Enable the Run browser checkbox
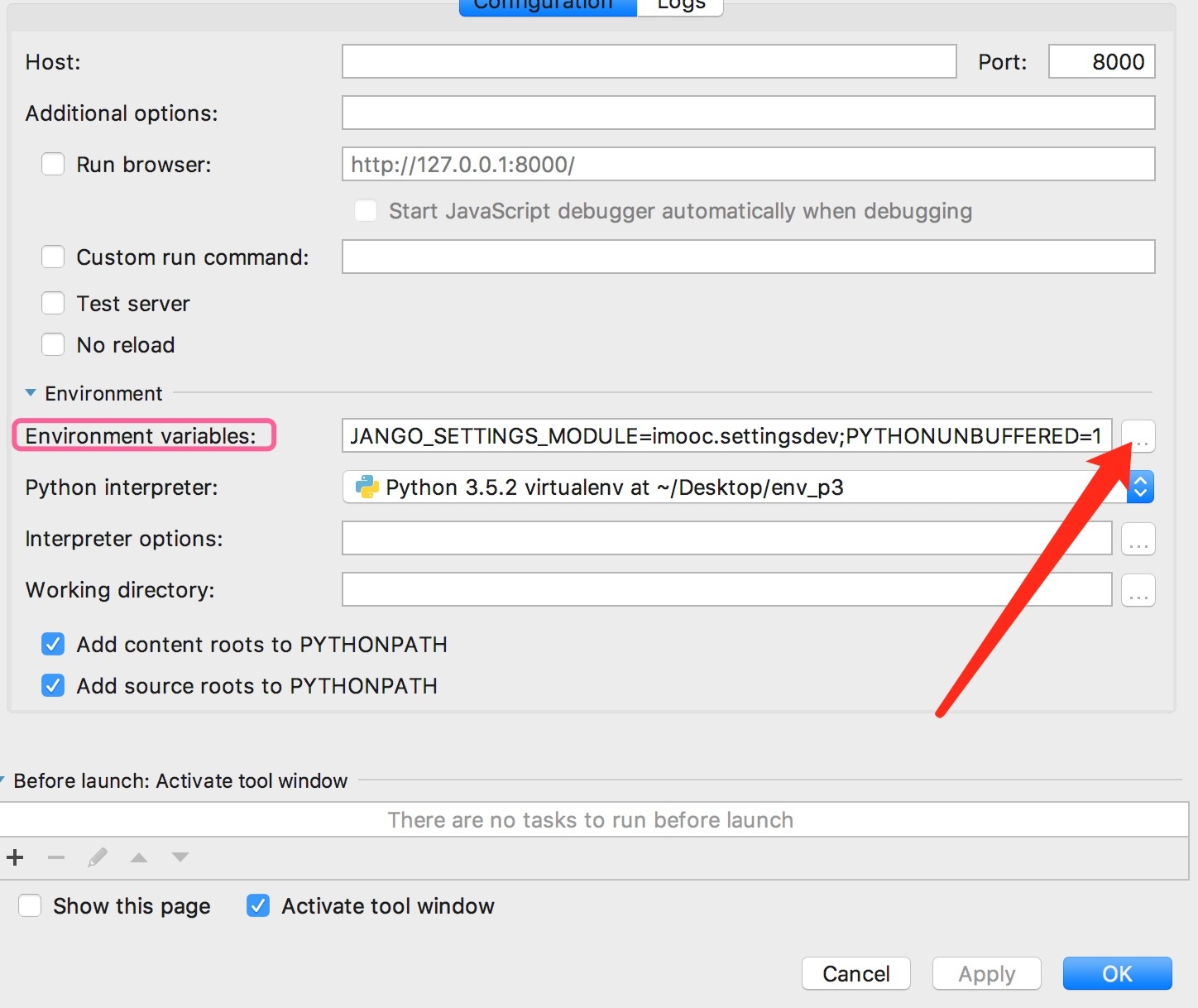Screen dimensions: 1198x1008 [53, 165]
